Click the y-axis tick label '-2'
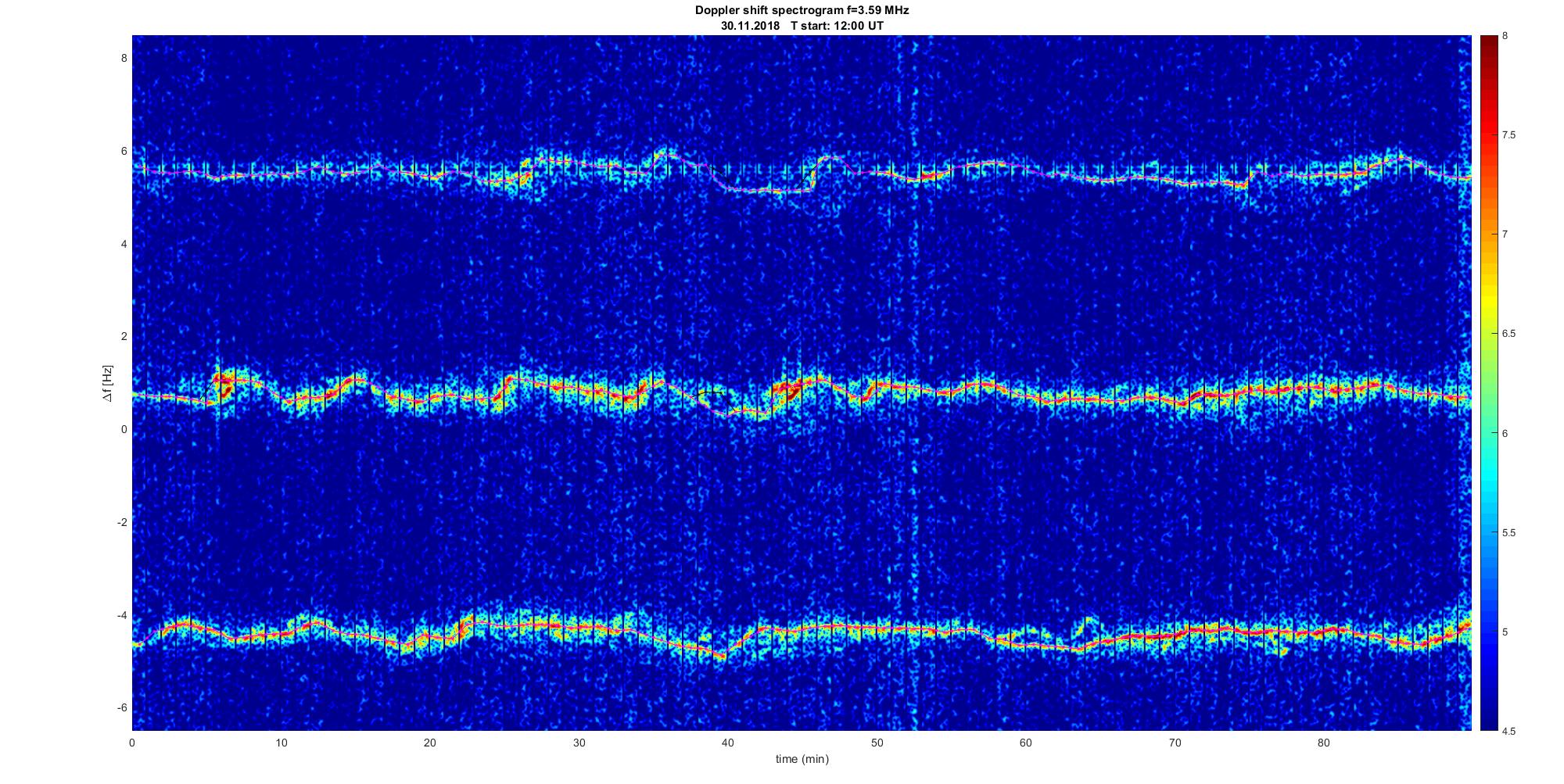This screenshot has height=784, width=1564. (122, 522)
